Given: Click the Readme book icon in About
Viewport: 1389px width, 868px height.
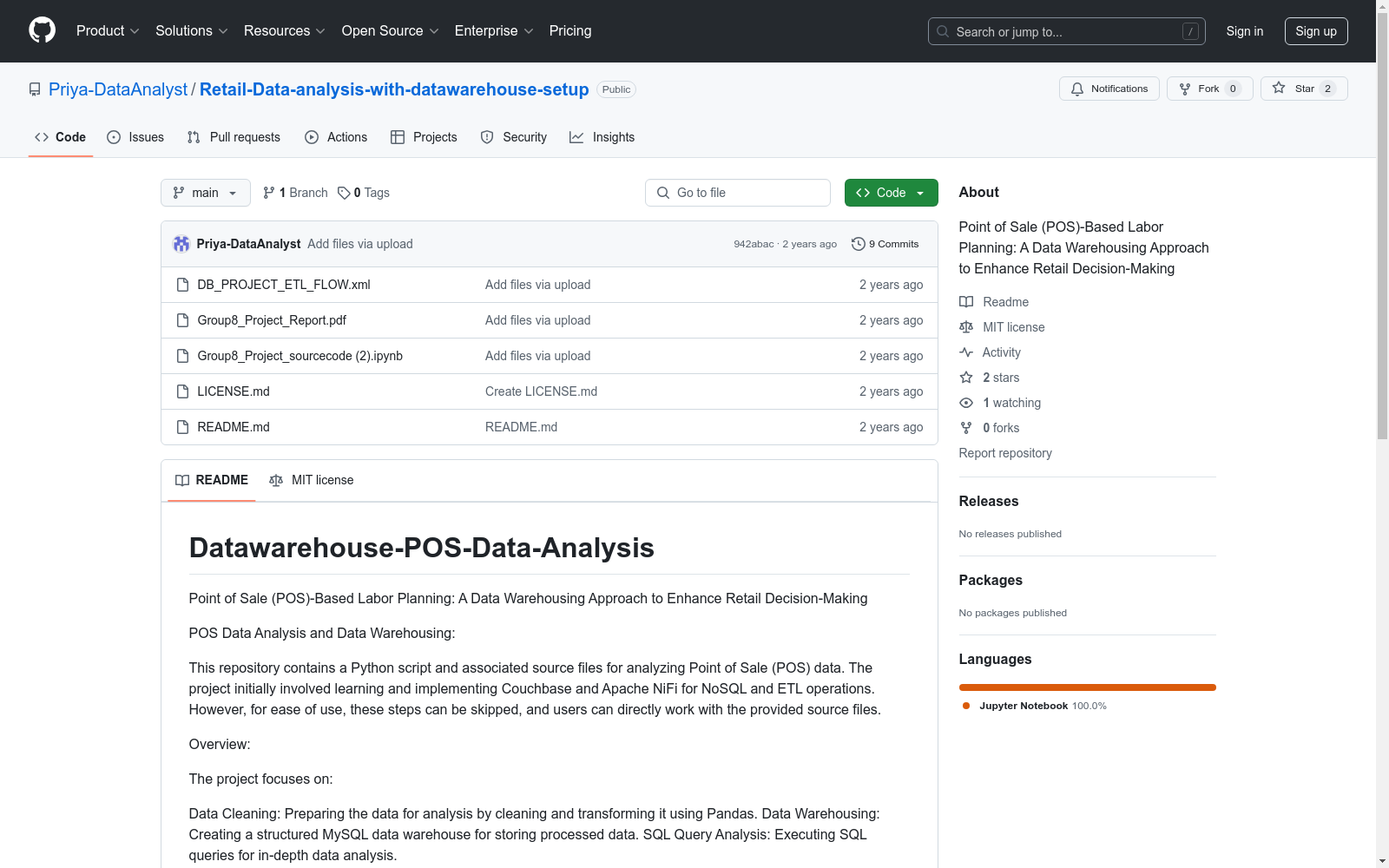Looking at the screenshot, I should [x=966, y=302].
